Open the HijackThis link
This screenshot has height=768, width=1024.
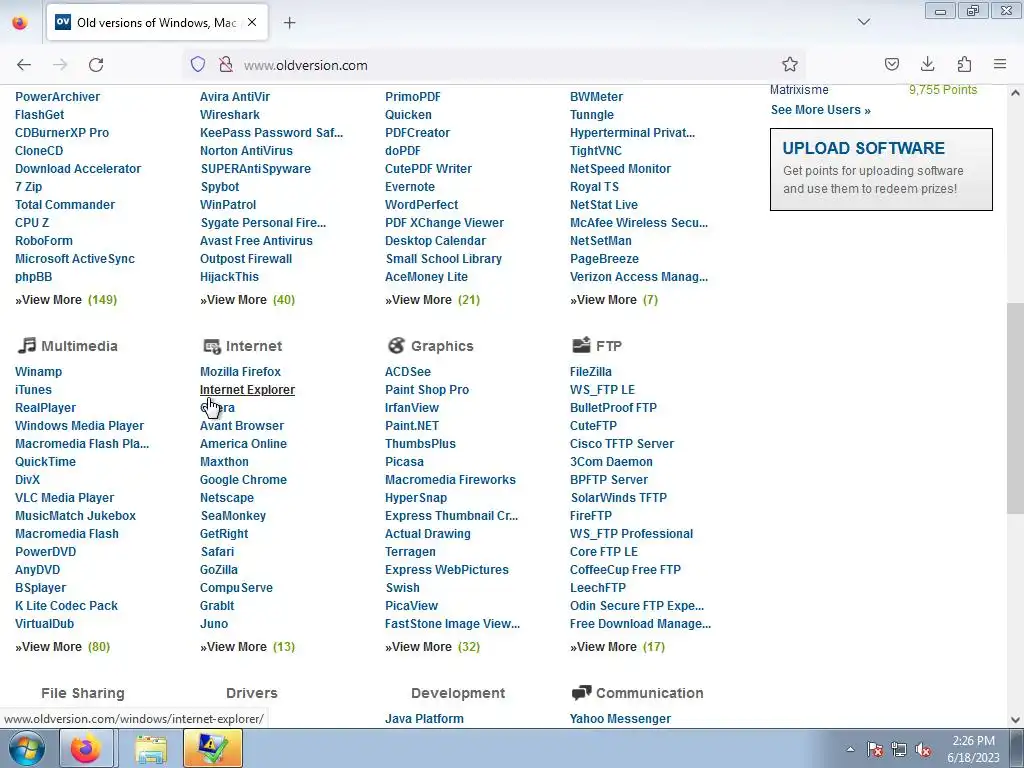click(x=229, y=276)
